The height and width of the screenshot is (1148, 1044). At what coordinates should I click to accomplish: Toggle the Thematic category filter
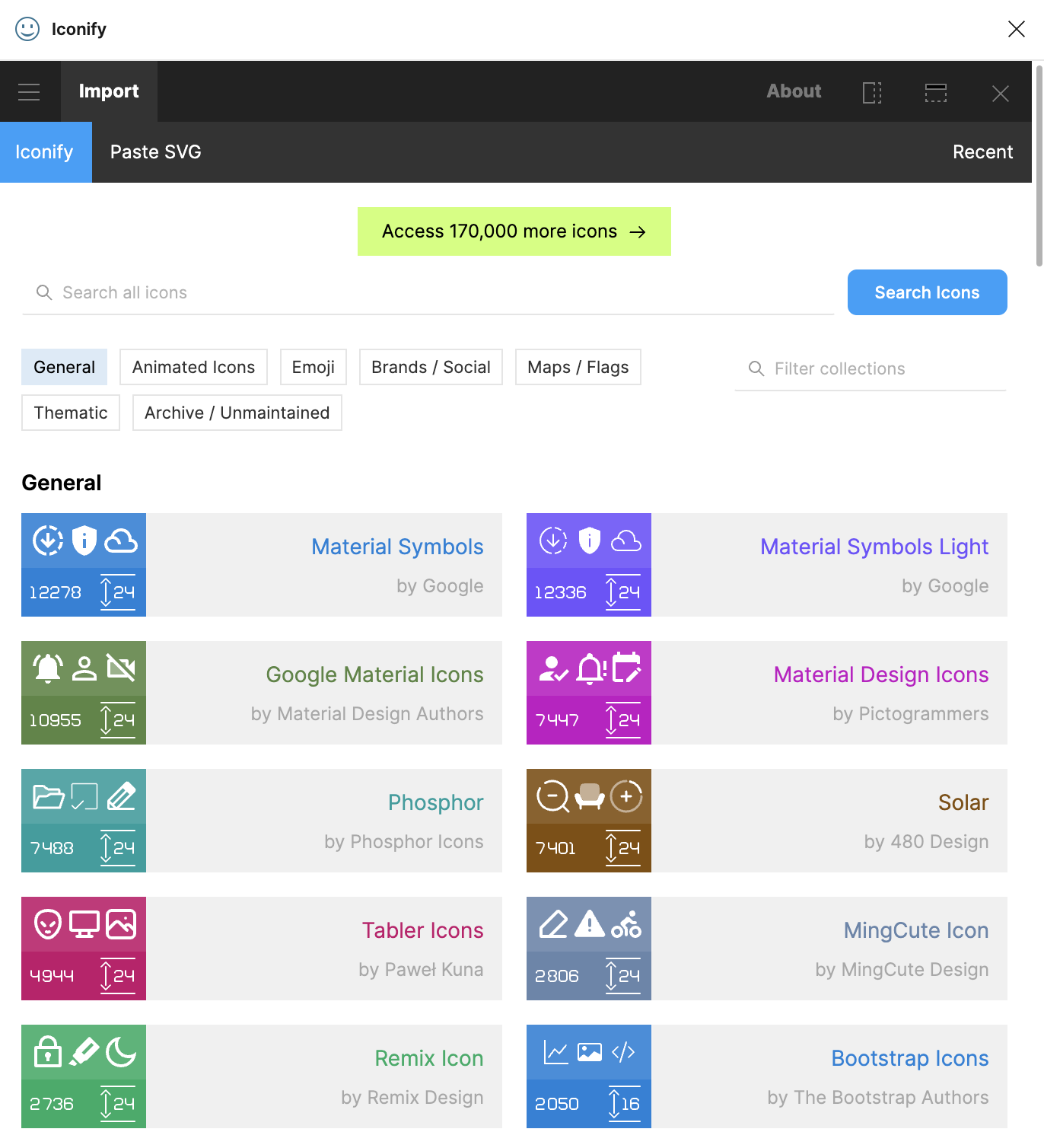coord(71,413)
